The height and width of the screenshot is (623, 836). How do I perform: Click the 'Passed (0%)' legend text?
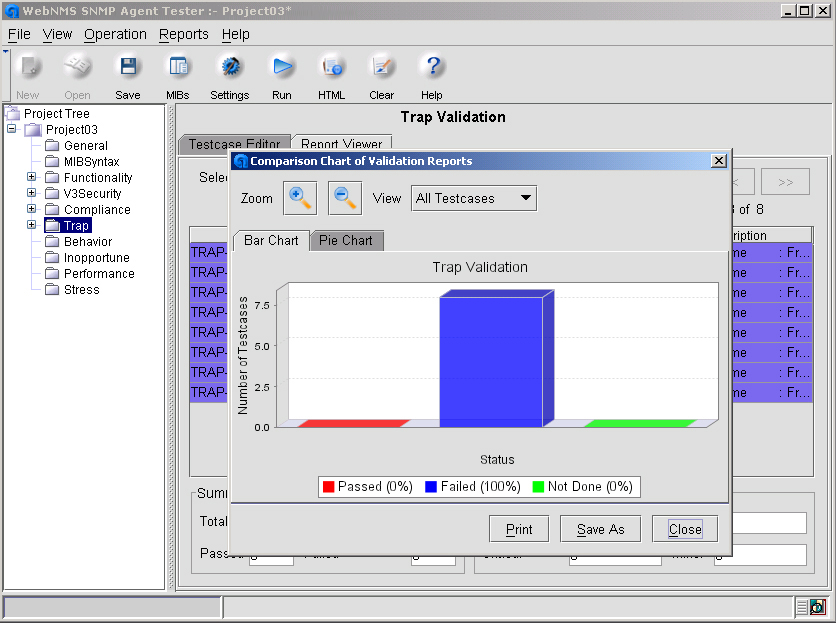[375, 486]
